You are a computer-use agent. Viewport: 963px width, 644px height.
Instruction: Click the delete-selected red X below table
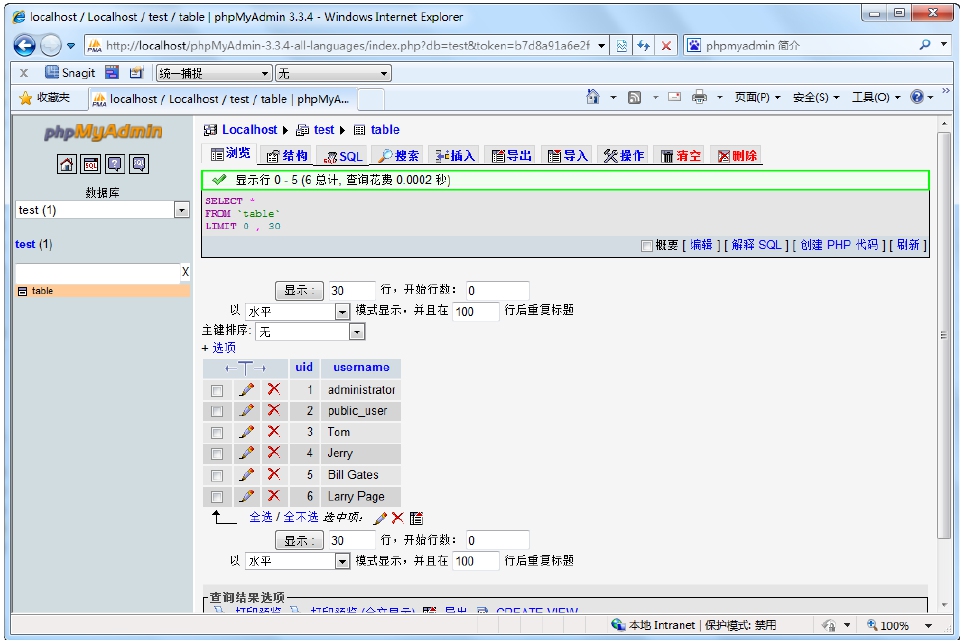398,518
